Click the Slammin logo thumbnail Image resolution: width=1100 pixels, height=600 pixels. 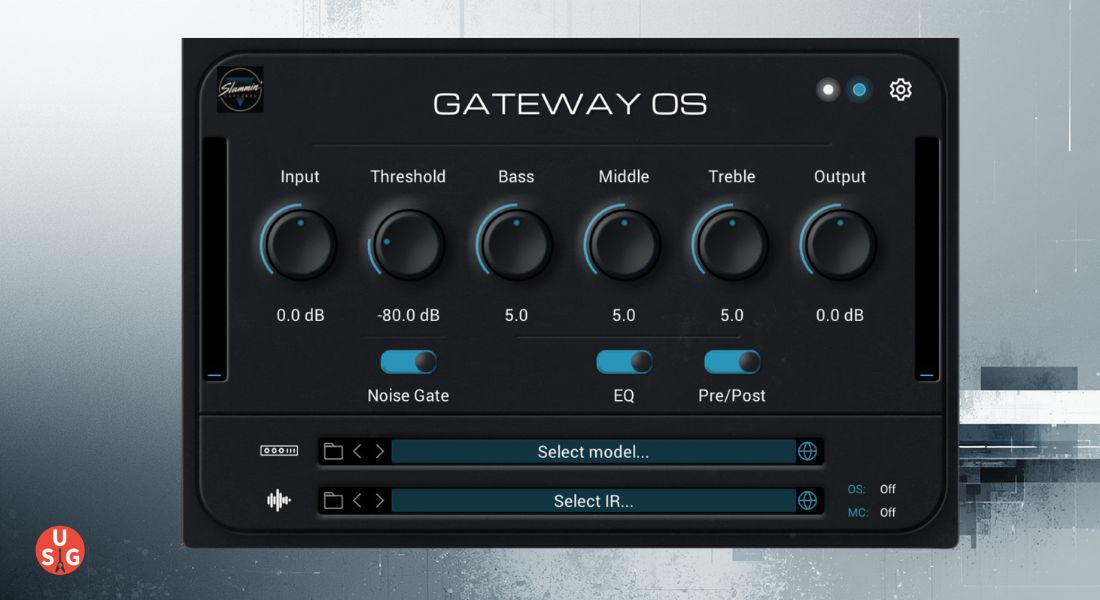click(x=240, y=90)
